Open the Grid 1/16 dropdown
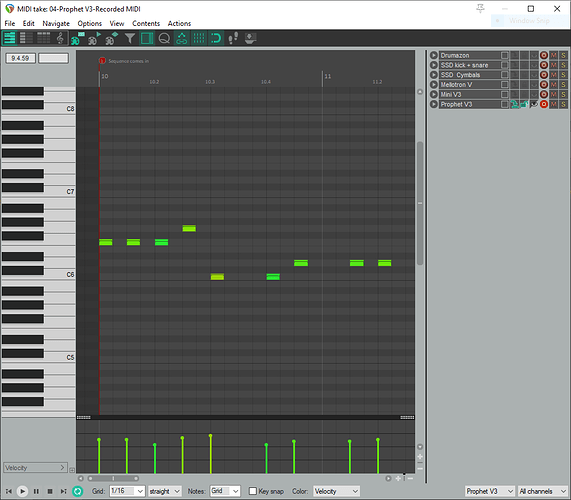 [127, 491]
